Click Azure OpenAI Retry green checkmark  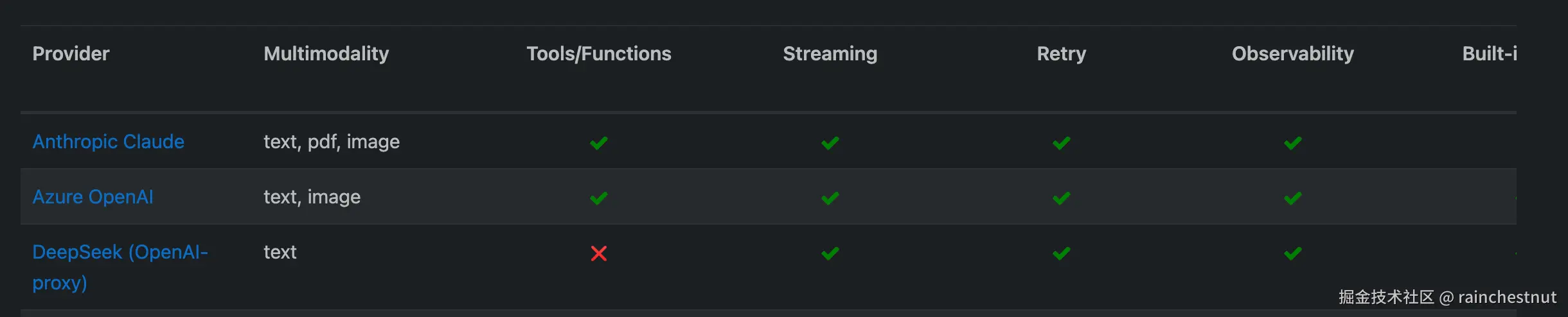coord(1061,198)
